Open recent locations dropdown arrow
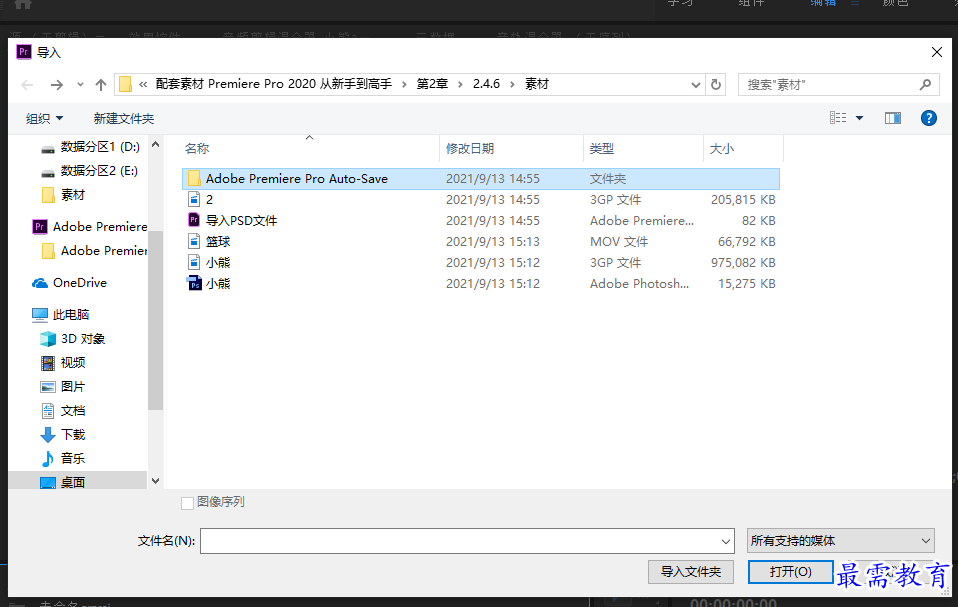The height and width of the screenshot is (607, 958). point(80,85)
